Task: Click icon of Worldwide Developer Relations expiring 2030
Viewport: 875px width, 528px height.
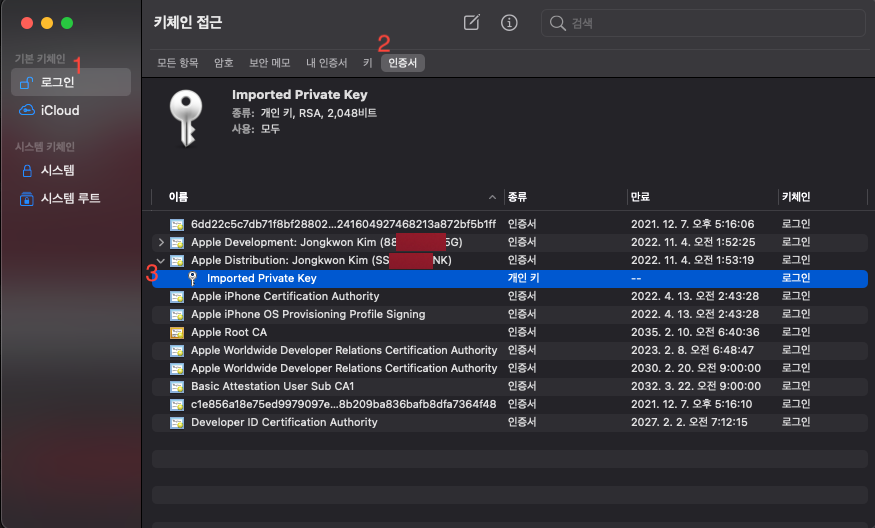Action: point(177,368)
